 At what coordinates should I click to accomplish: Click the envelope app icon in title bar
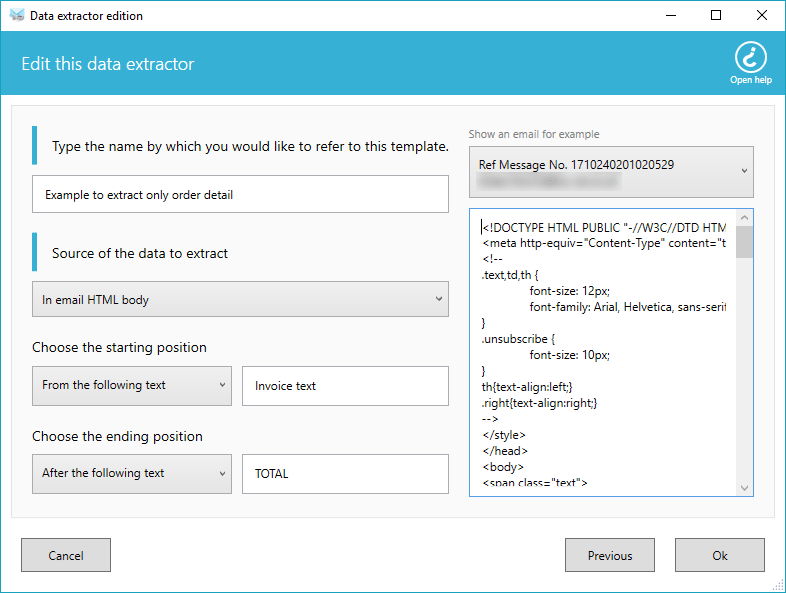click(17, 16)
